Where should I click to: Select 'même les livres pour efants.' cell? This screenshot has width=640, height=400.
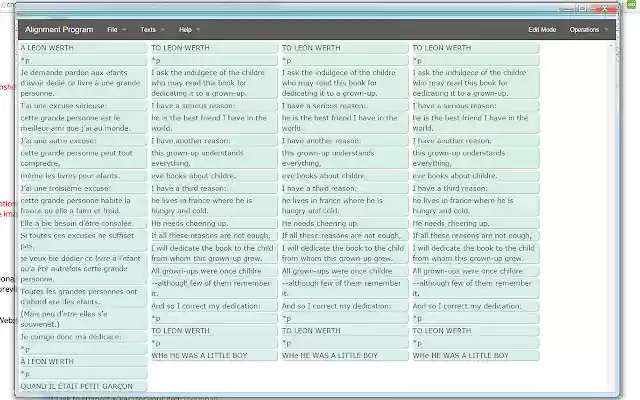tap(83, 176)
